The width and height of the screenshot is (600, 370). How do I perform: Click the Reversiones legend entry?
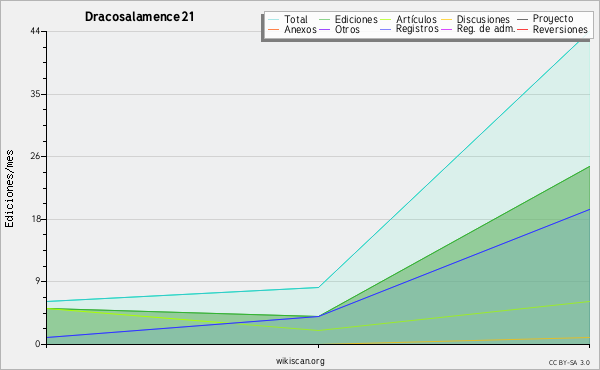pyautogui.click(x=553, y=29)
